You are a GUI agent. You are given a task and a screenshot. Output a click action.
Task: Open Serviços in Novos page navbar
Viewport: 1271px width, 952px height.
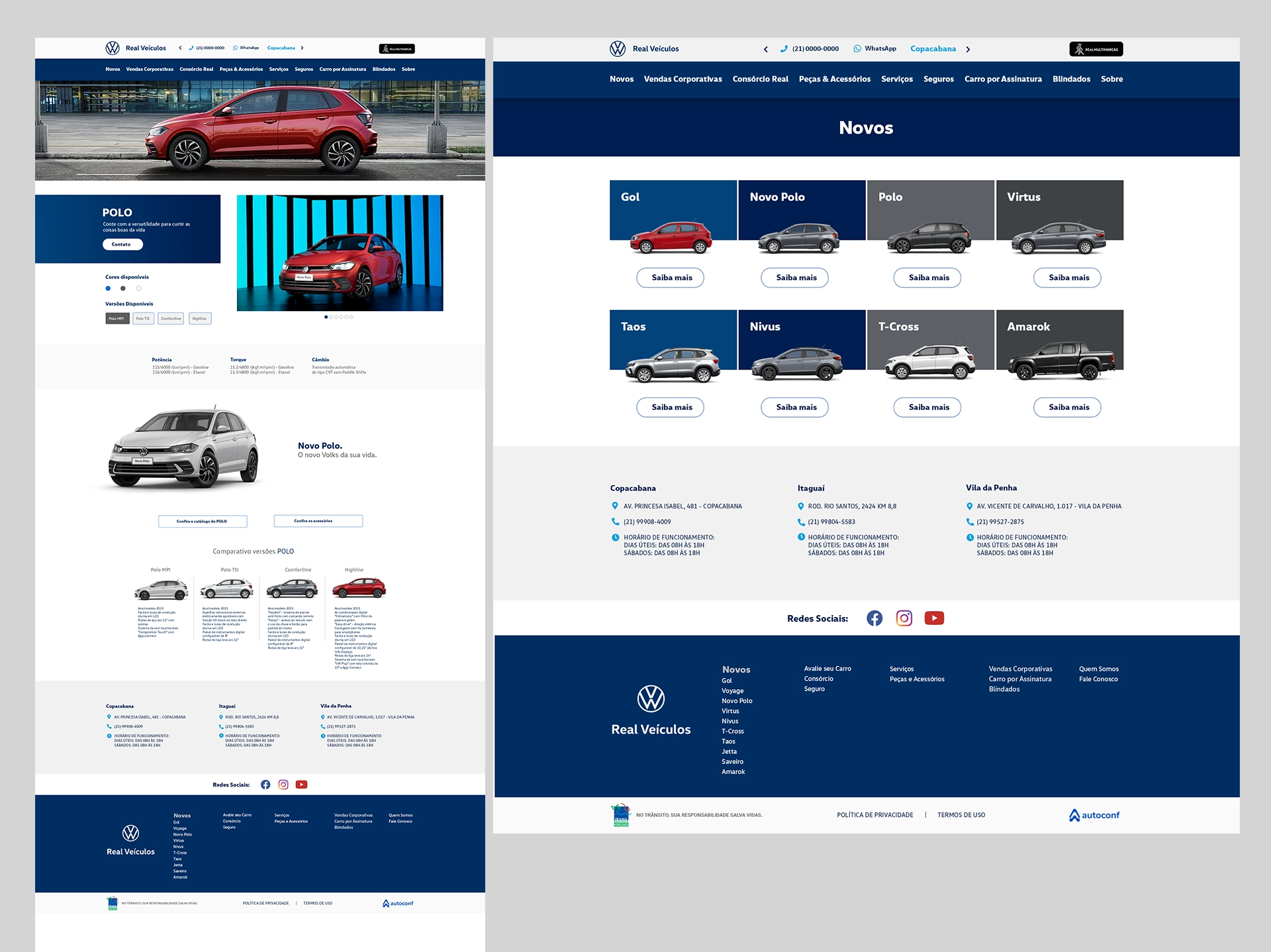897,79
